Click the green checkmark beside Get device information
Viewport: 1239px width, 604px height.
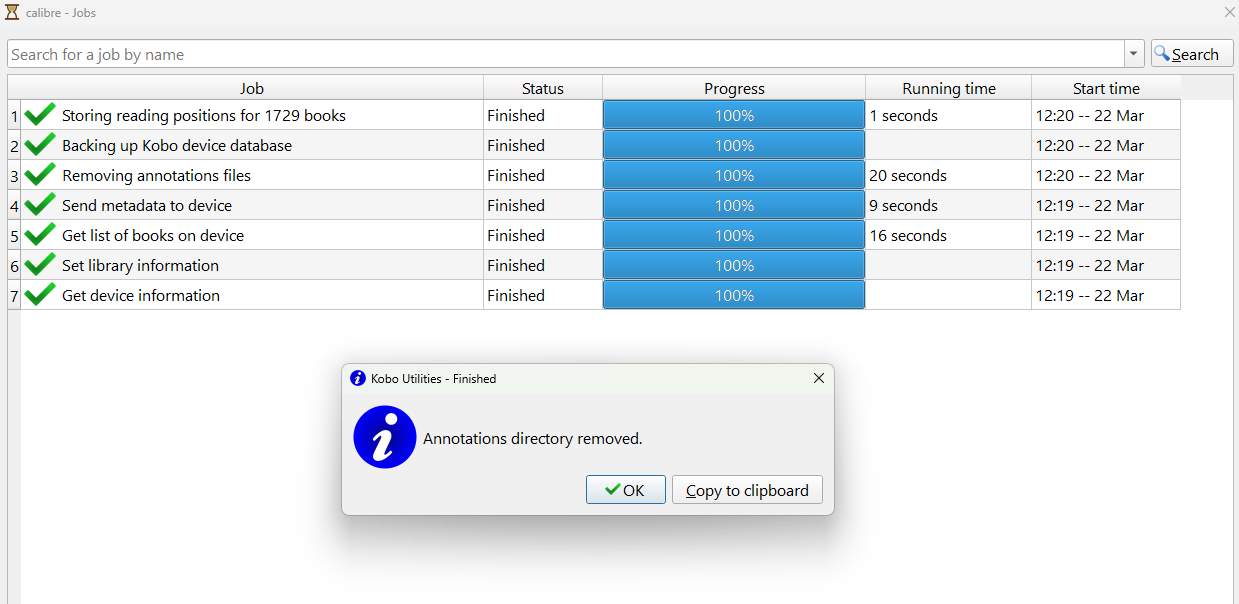pos(40,295)
